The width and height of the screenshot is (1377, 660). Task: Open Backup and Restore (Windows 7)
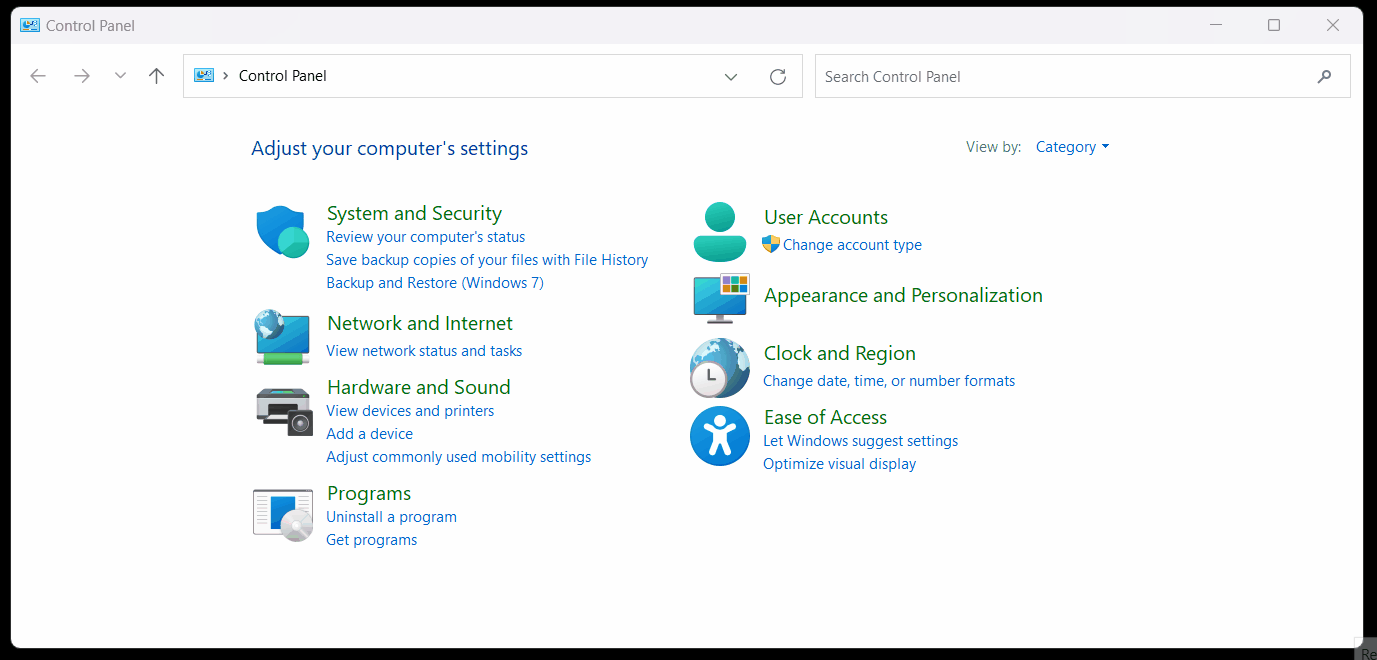point(435,283)
